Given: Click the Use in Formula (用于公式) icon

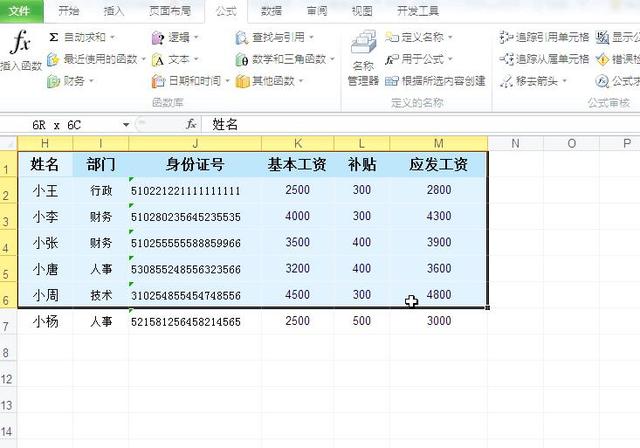Looking at the screenshot, I should (x=392, y=60).
